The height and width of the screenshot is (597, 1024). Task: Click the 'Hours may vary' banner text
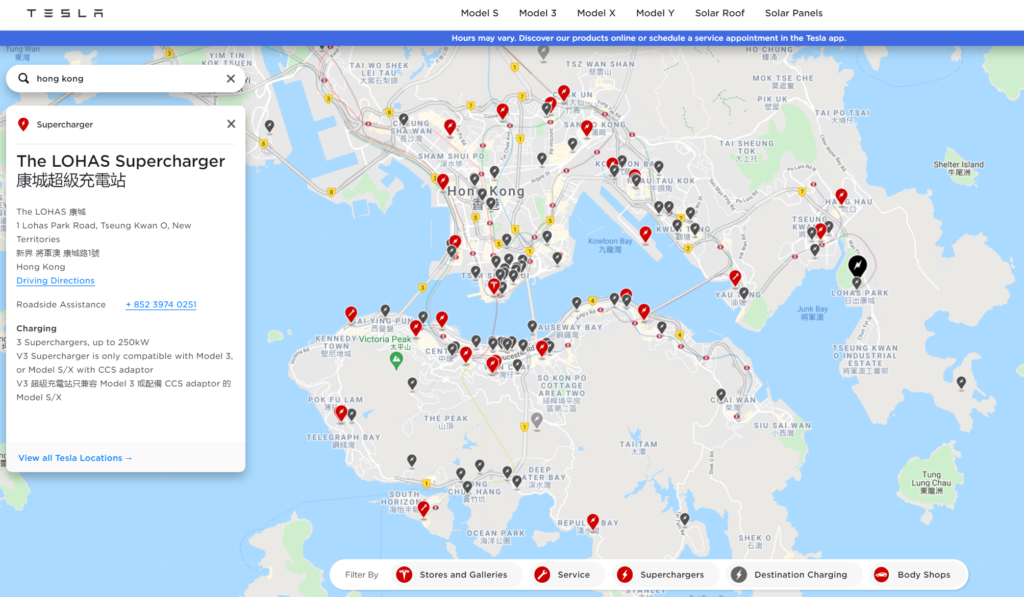[648, 38]
